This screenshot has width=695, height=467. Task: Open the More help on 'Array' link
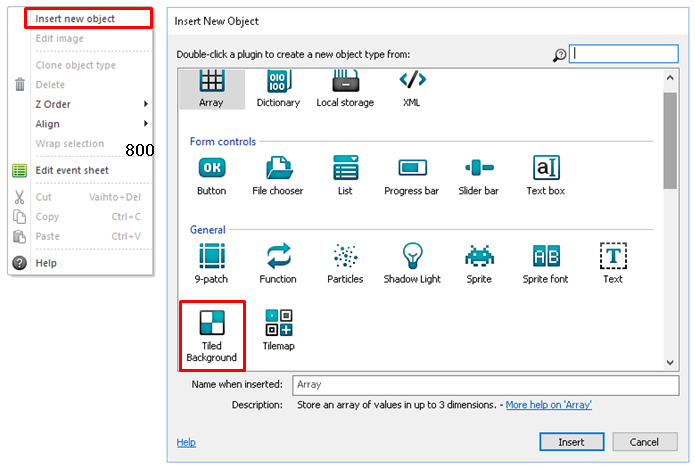[x=548, y=405]
